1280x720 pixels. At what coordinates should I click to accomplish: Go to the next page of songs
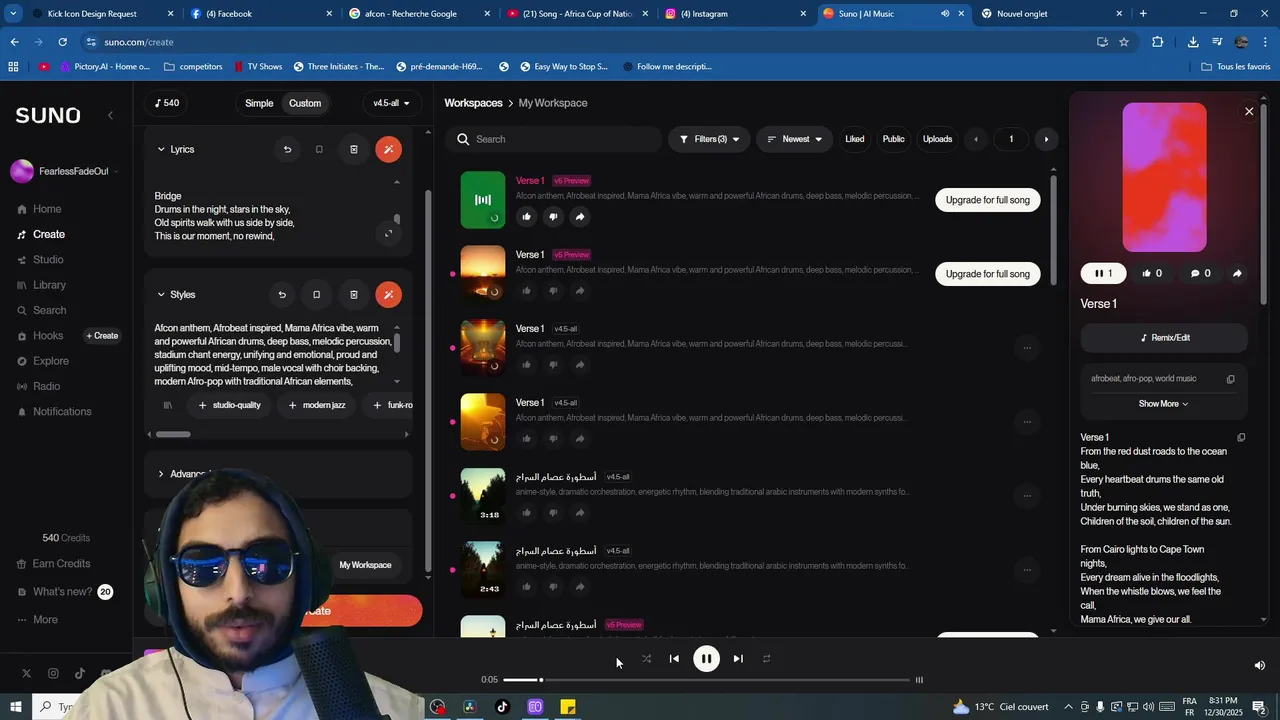click(1046, 139)
